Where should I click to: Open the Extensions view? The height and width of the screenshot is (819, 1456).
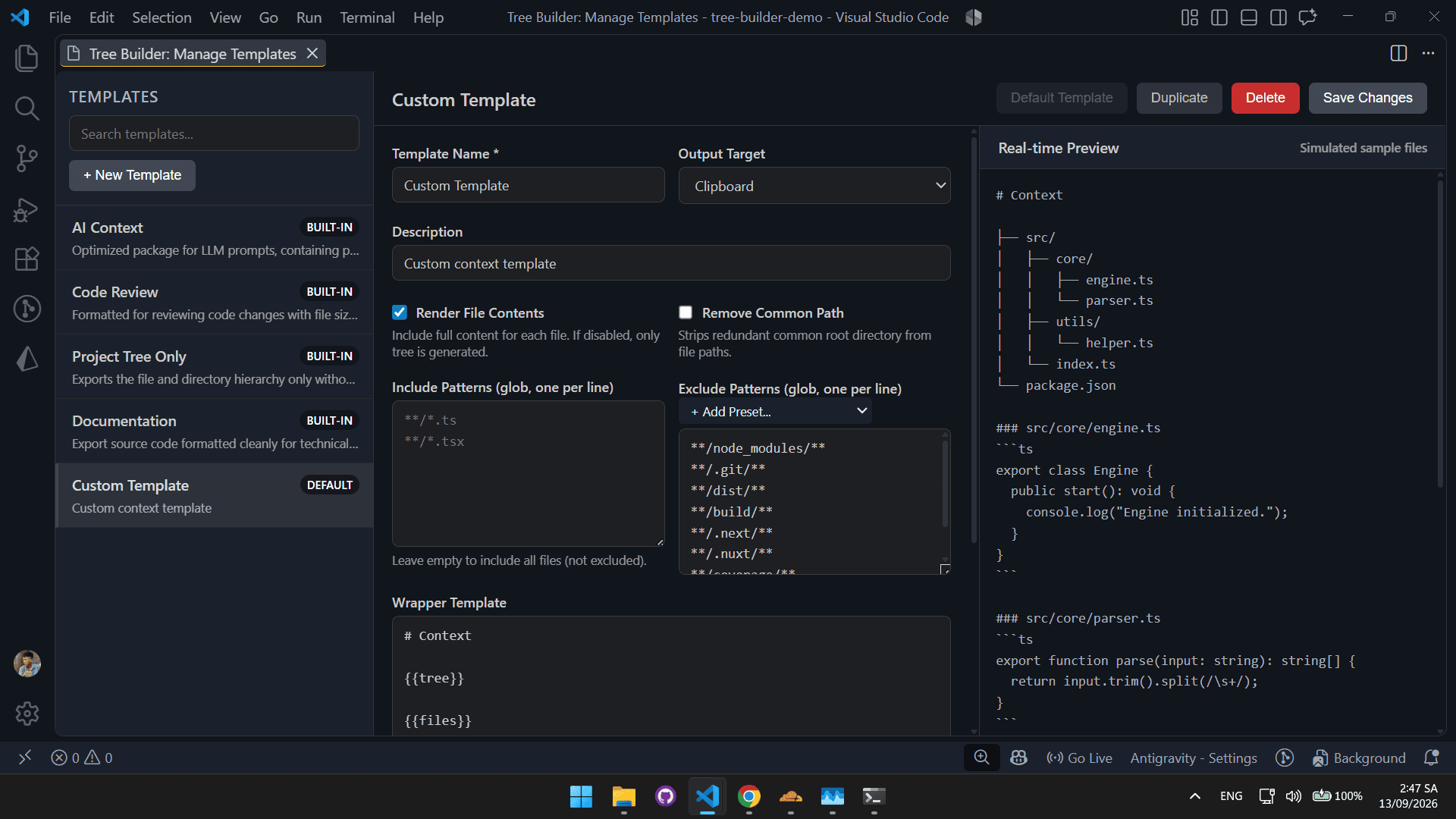pos(27,259)
